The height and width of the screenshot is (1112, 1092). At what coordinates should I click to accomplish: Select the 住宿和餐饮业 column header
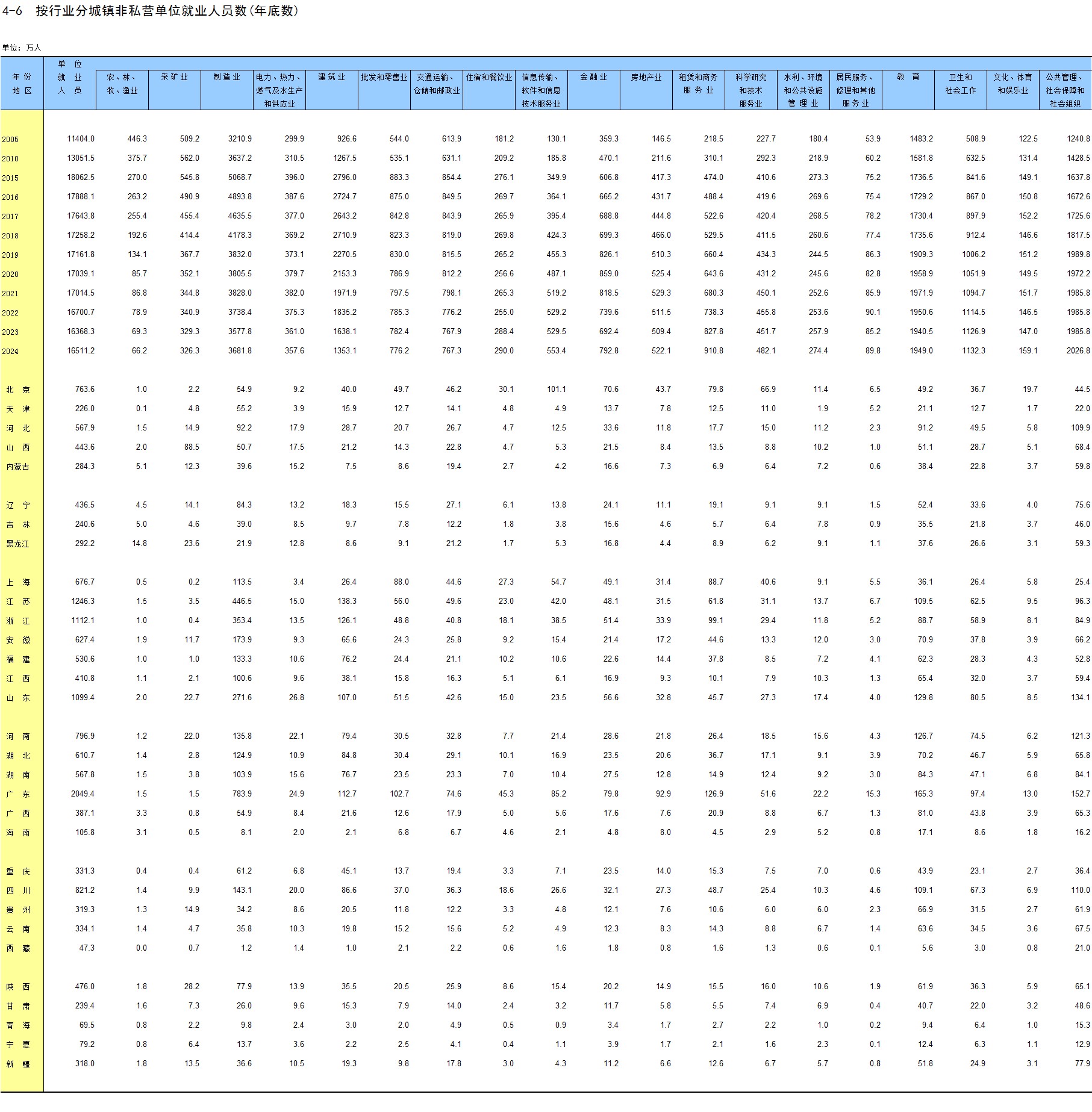(x=488, y=77)
